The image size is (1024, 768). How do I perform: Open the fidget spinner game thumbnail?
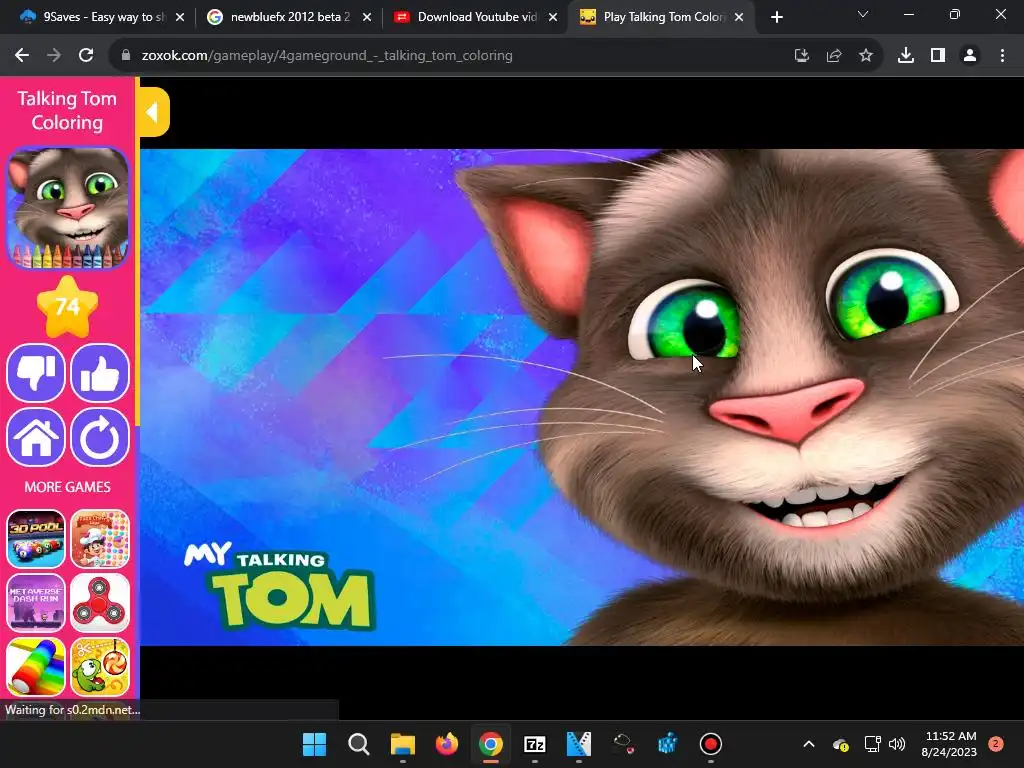pyautogui.click(x=100, y=603)
